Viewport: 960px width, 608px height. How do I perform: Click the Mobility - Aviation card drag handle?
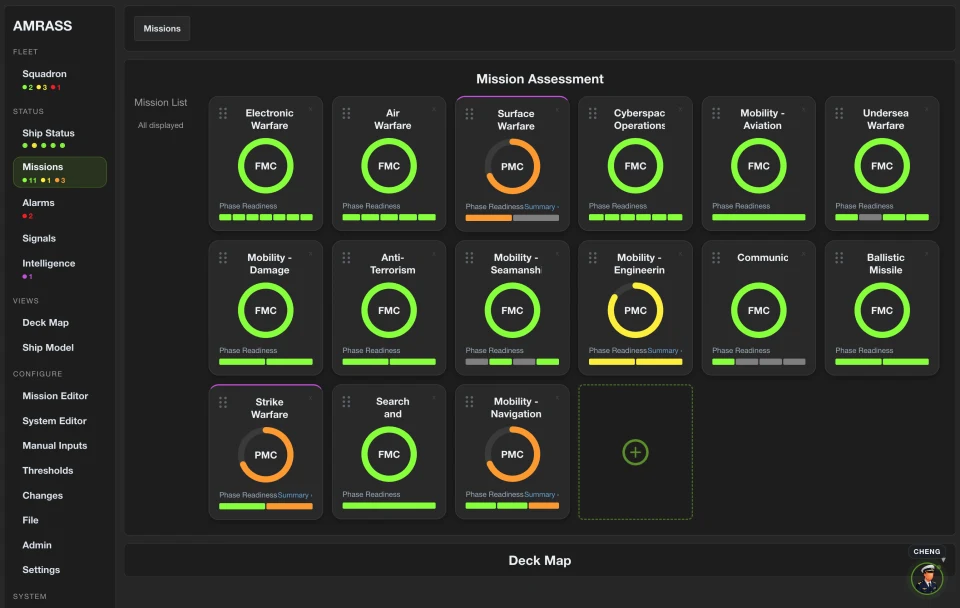coord(716,113)
